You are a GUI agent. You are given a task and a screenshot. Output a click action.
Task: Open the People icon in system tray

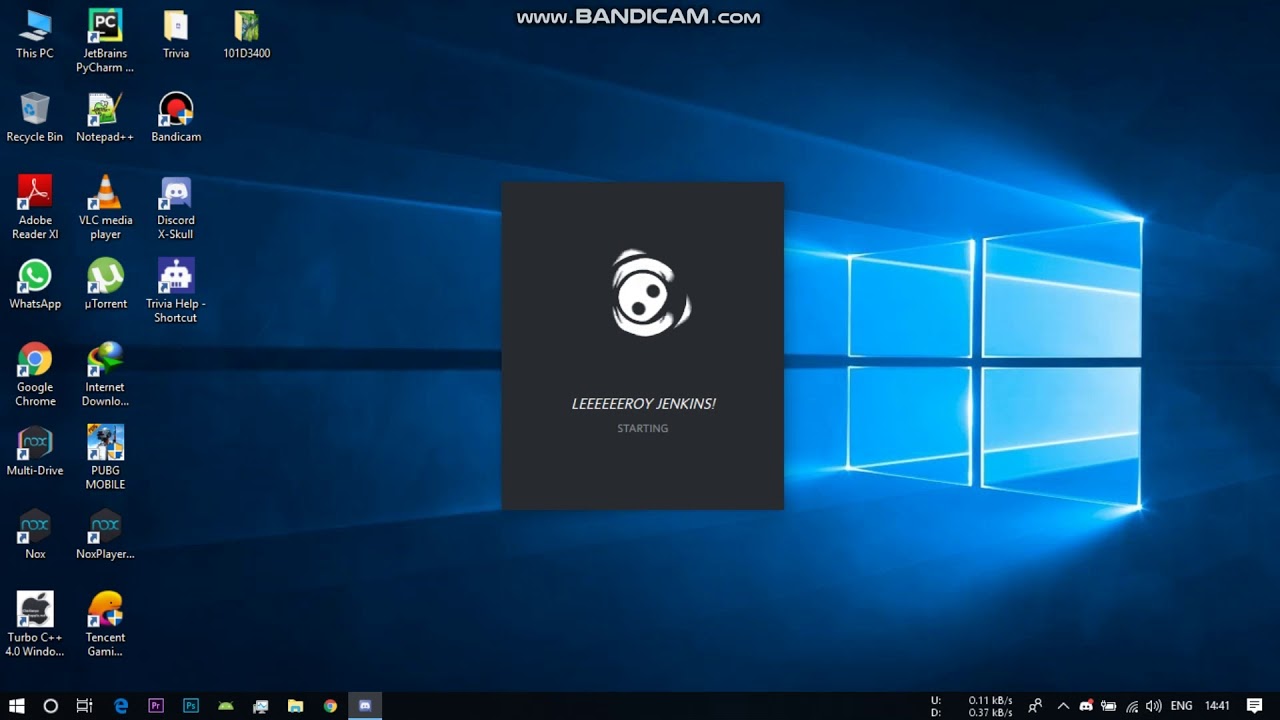[x=1036, y=706]
